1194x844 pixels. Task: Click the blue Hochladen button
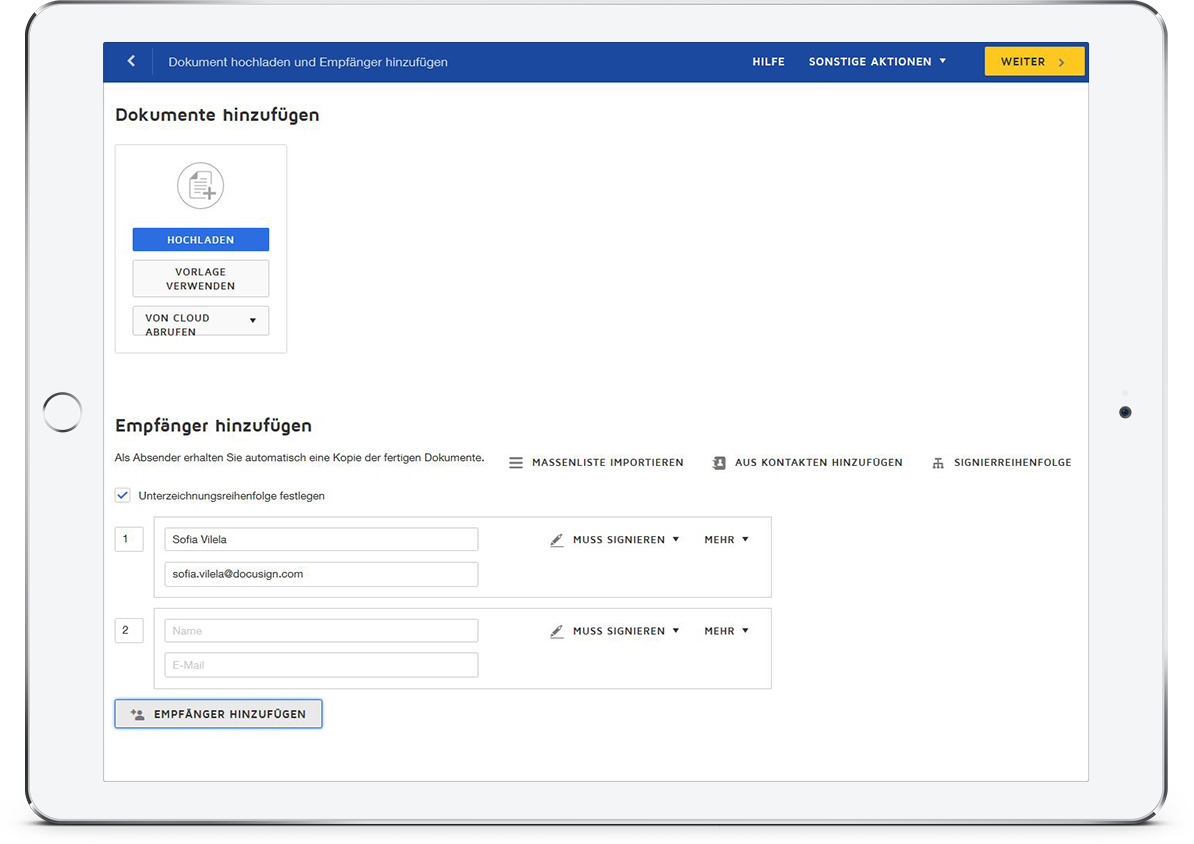[201, 240]
